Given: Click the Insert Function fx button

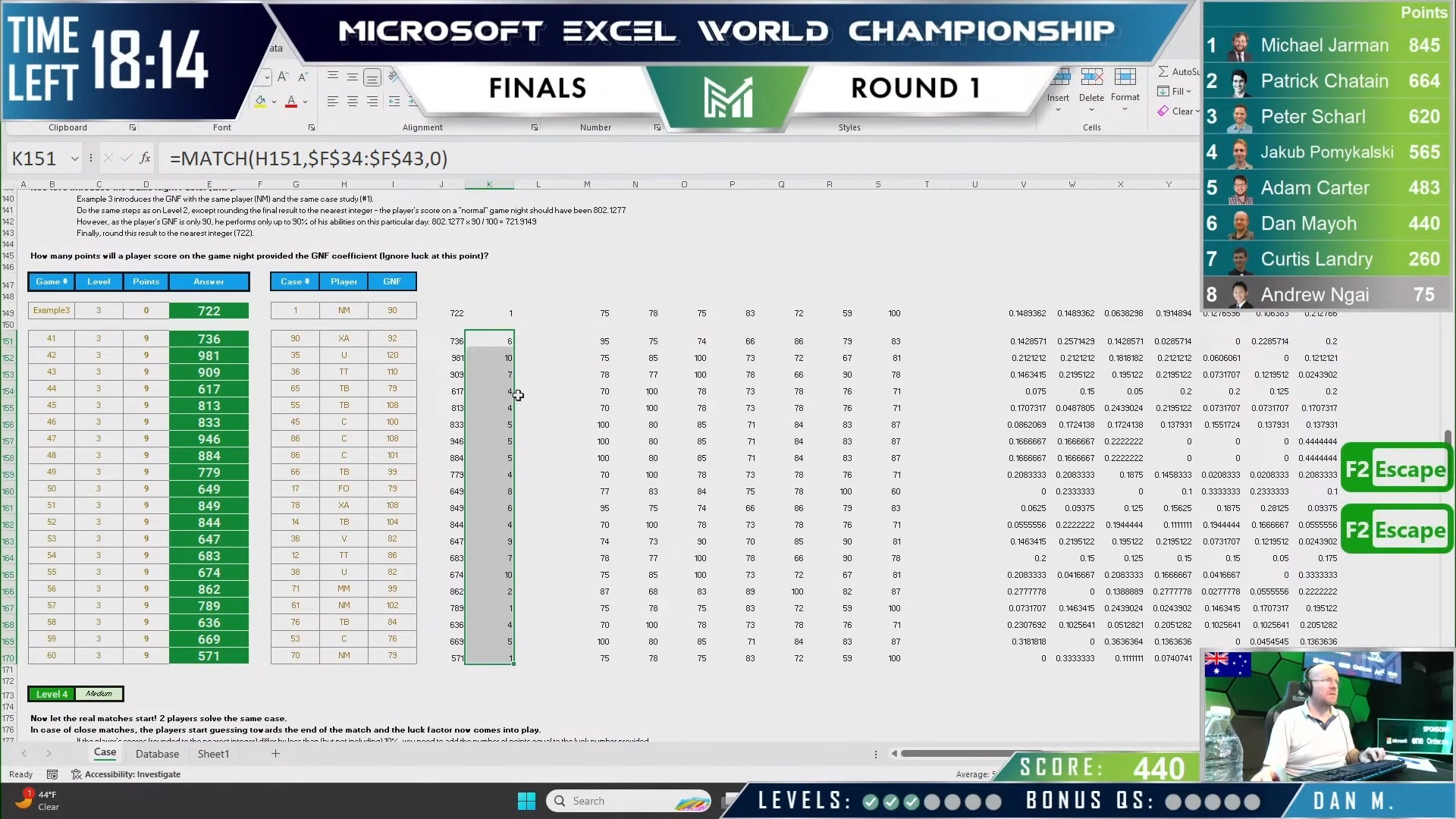Looking at the screenshot, I should [144, 158].
